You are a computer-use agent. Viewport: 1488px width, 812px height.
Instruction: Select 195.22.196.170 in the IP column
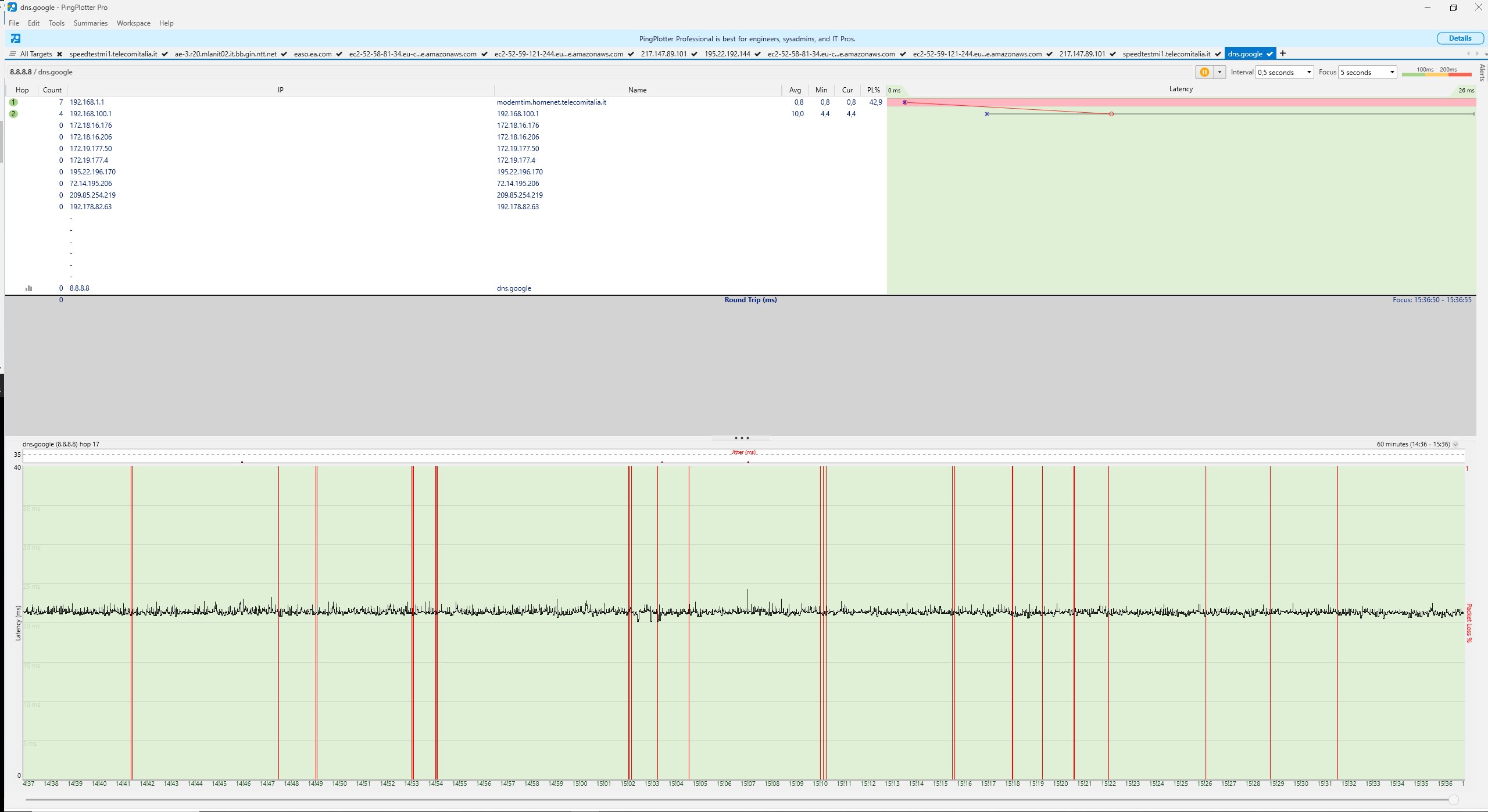pos(92,172)
